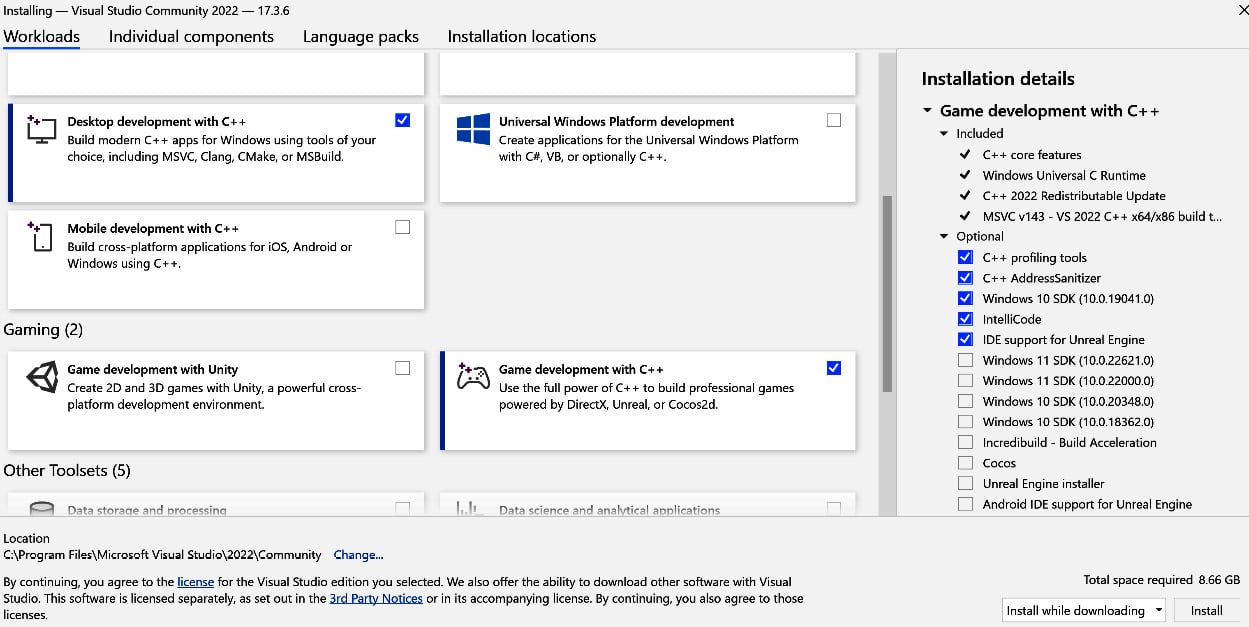Image resolution: width=1249 pixels, height=627 pixels.
Task: Uncheck IDE support for Unreal Engine
Action: (965, 340)
